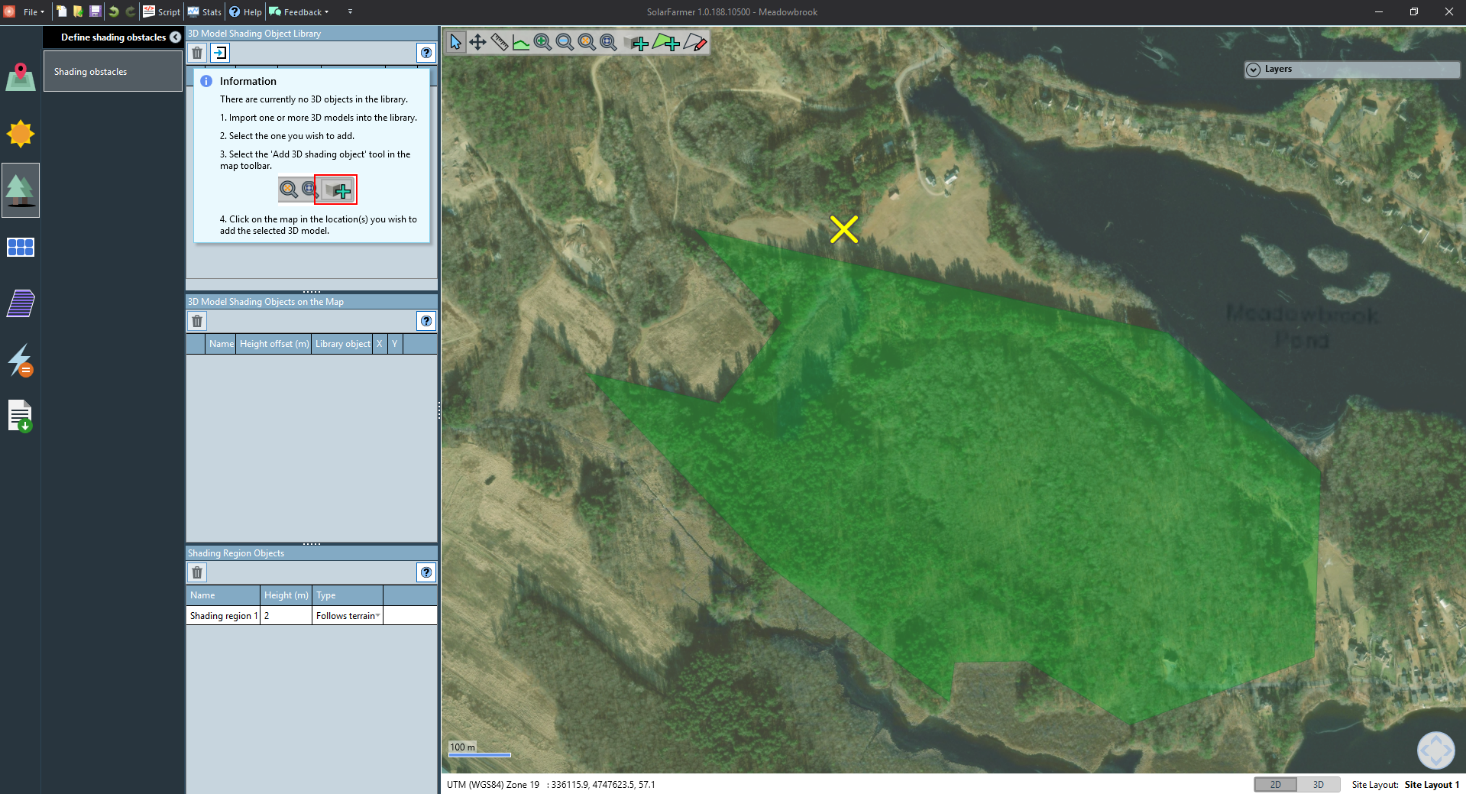
Task: Expand the Layers panel on the map
Action: [x=1253, y=69]
